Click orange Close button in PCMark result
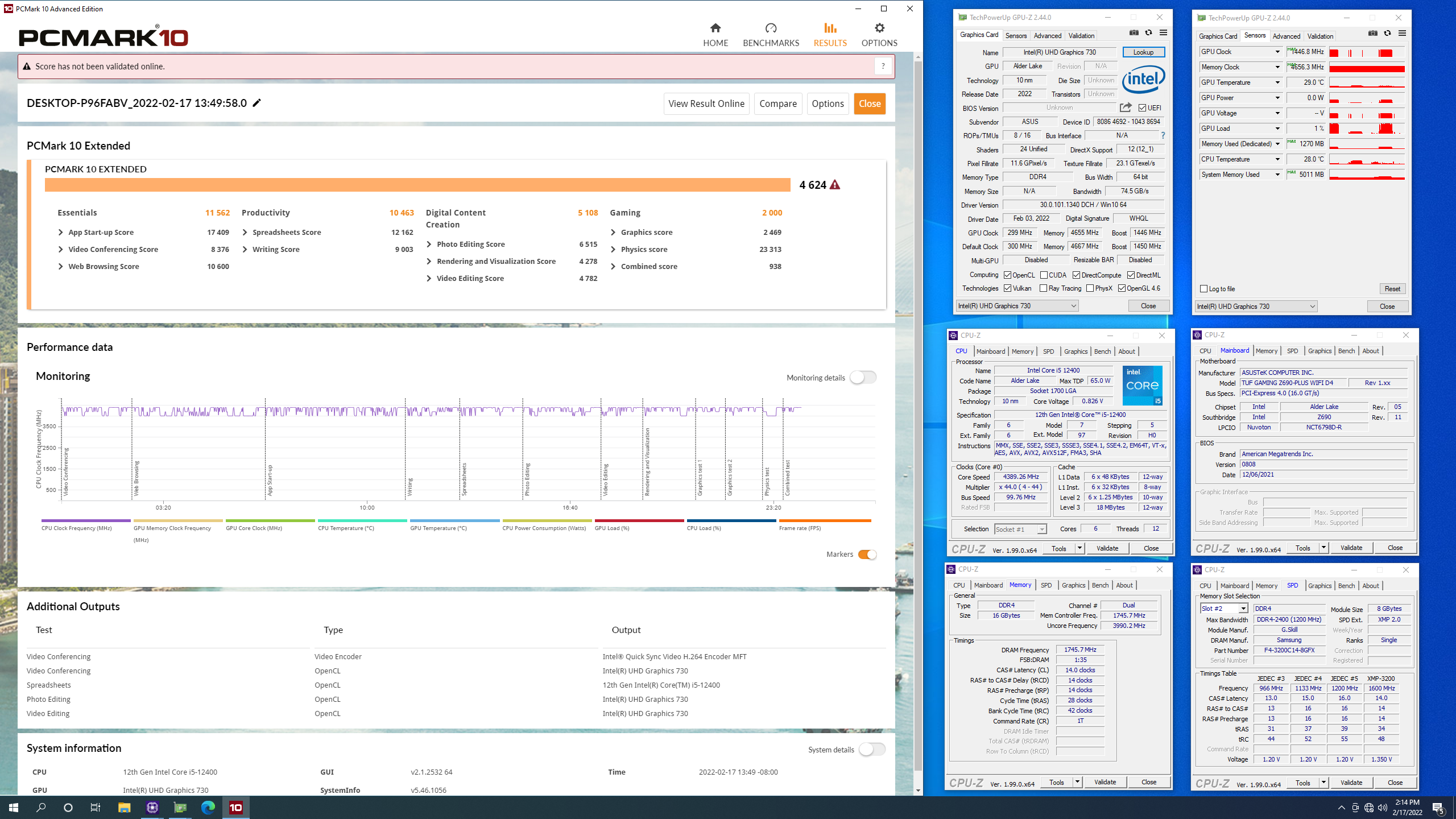 869,104
